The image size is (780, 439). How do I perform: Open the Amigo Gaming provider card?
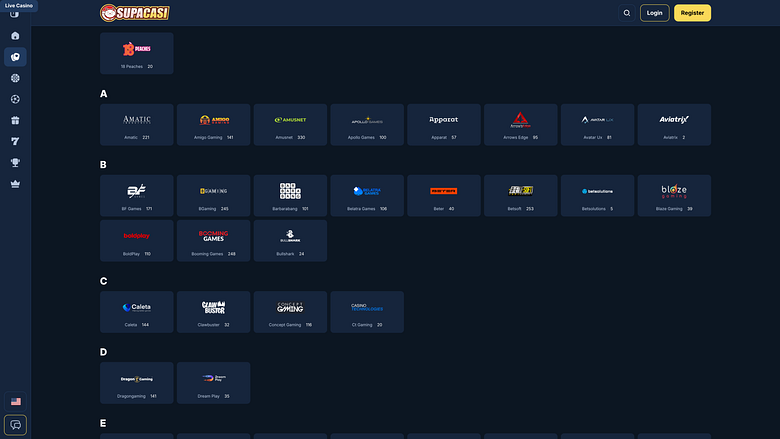tap(213, 125)
